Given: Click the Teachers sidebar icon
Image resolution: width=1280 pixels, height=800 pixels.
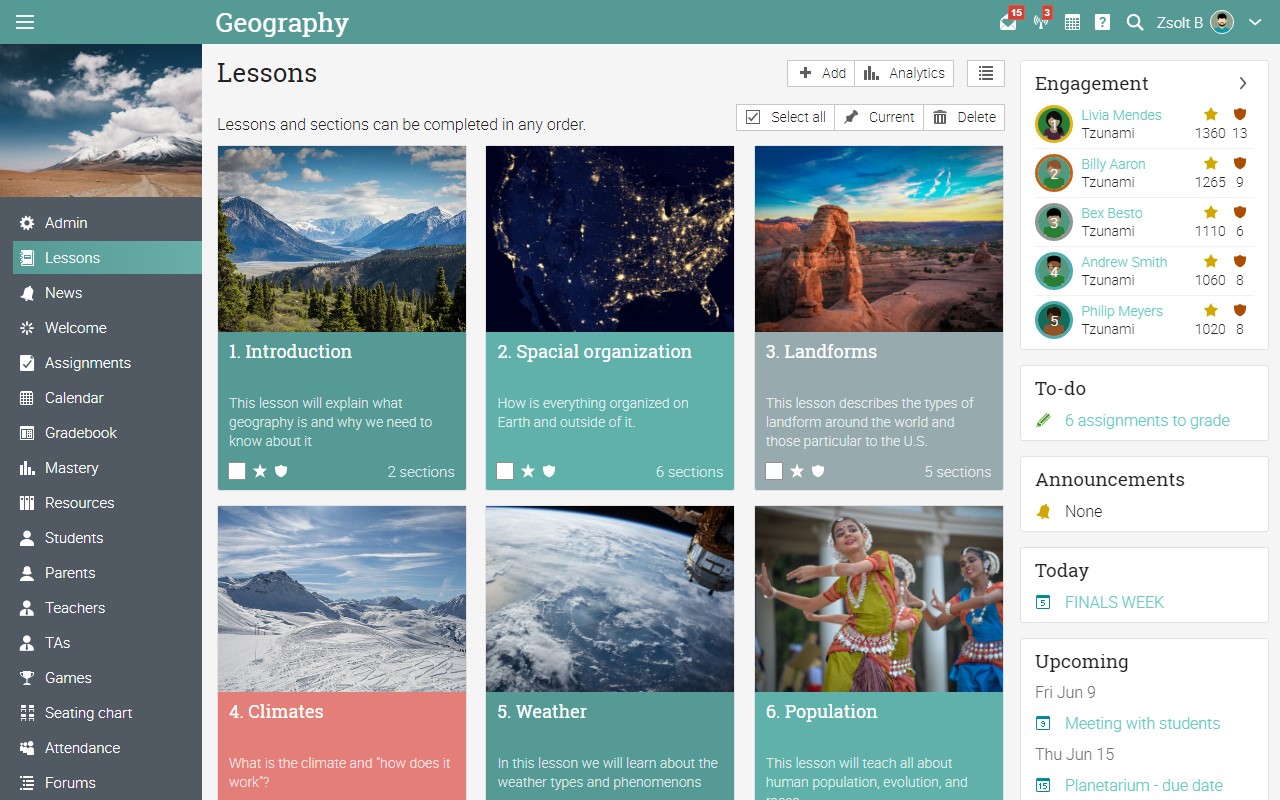Looking at the screenshot, I should click(x=27, y=608).
